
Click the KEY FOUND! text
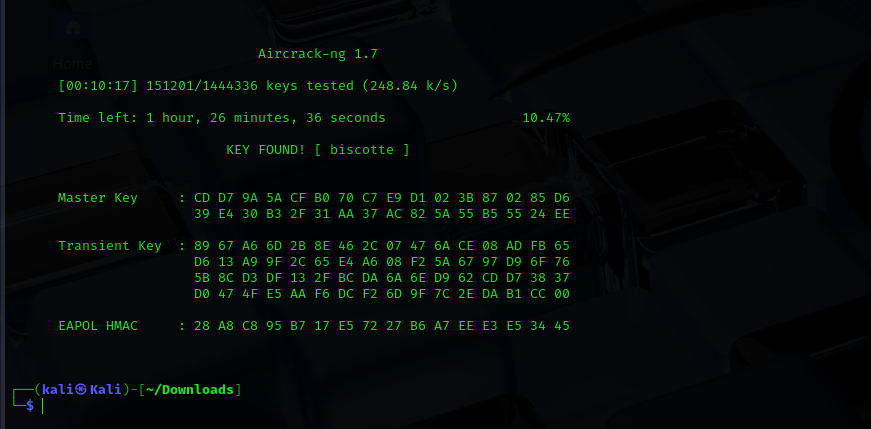pos(266,150)
